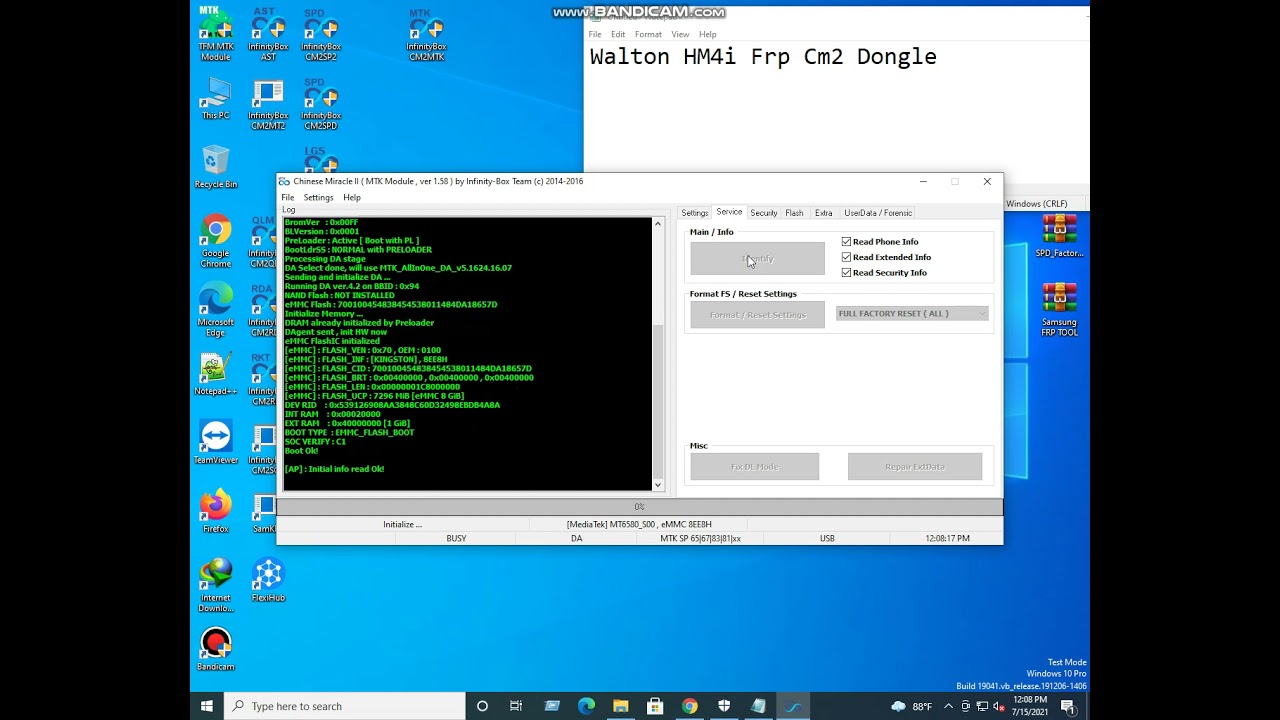Switch to the Security tab
The width and height of the screenshot is (1280, 720).
(x=764, y=213)
